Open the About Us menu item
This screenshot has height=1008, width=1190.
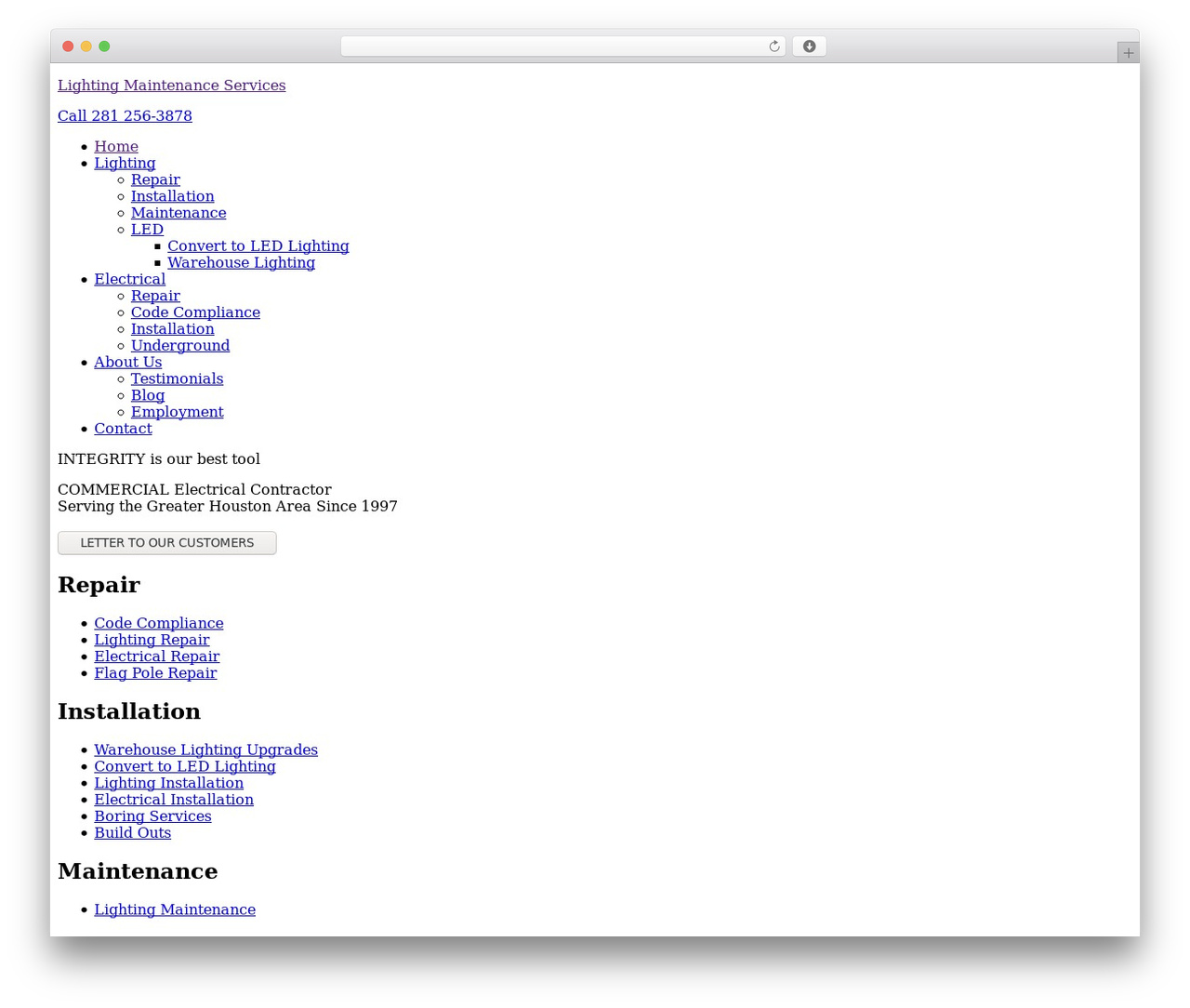tap(127, 363)
